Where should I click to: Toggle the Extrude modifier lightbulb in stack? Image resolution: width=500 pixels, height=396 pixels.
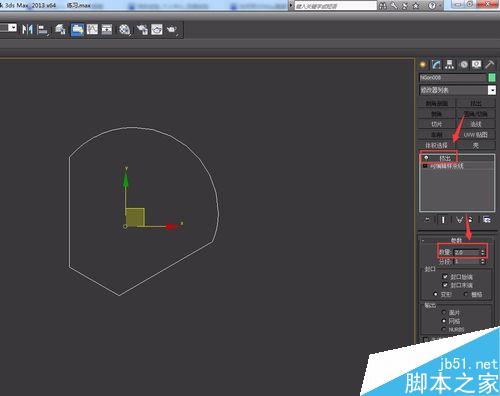click(426, 158)
